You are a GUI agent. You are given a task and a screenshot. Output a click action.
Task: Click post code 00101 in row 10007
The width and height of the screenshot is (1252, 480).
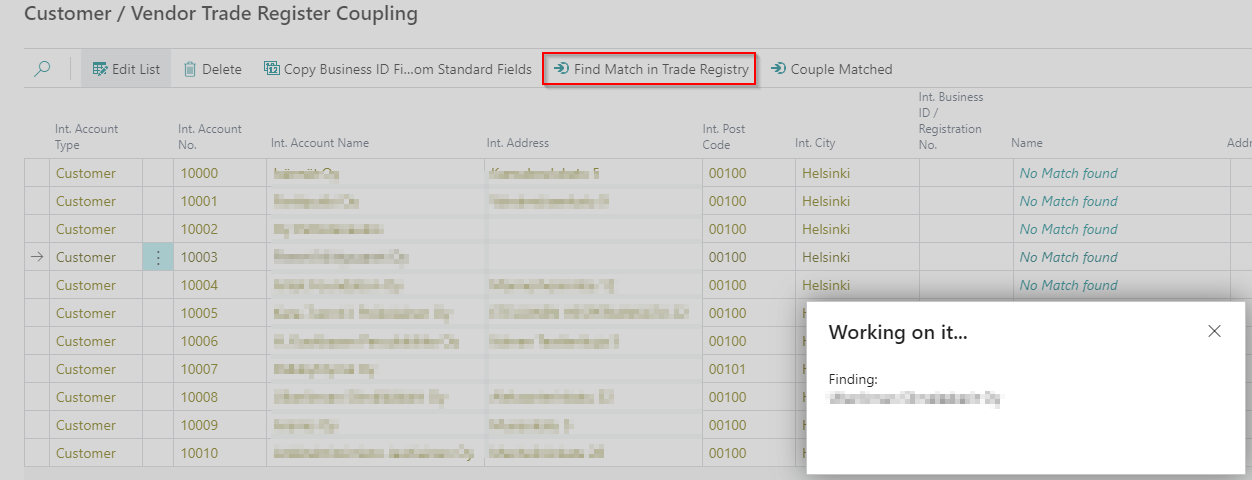(728, 369)
